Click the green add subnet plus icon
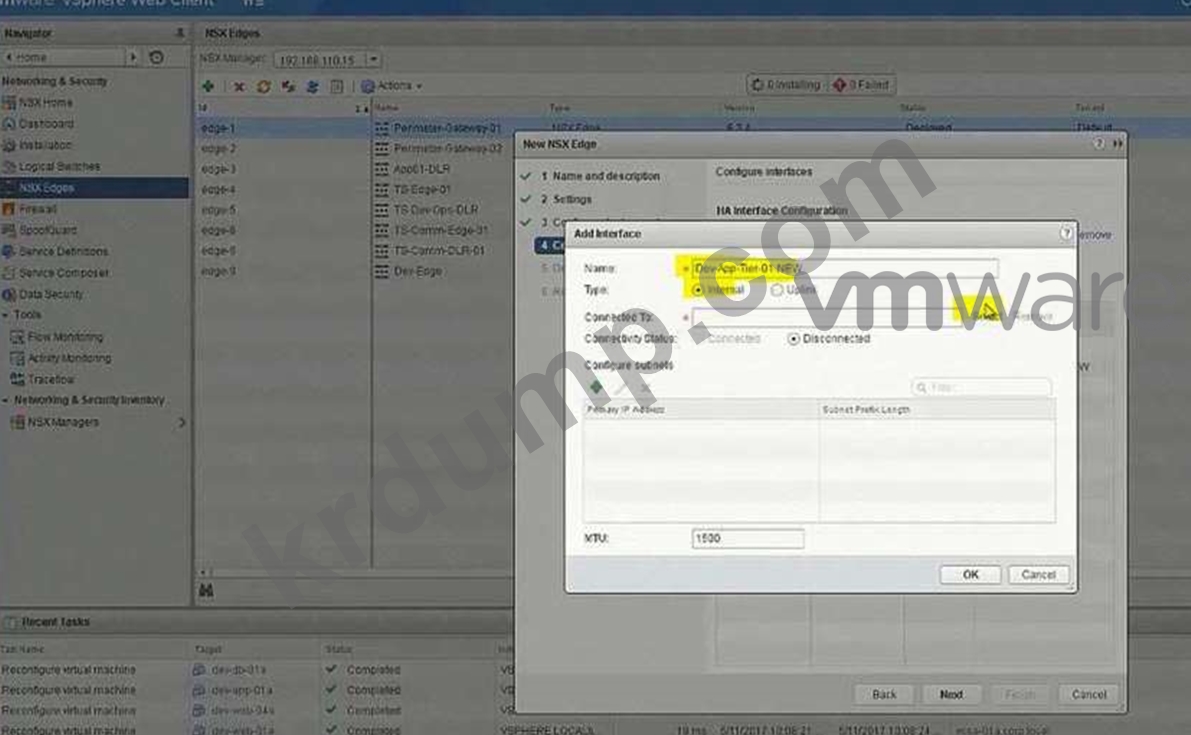Image resolution: width=1191 pixels, height=735 pixels. point(596,387)
